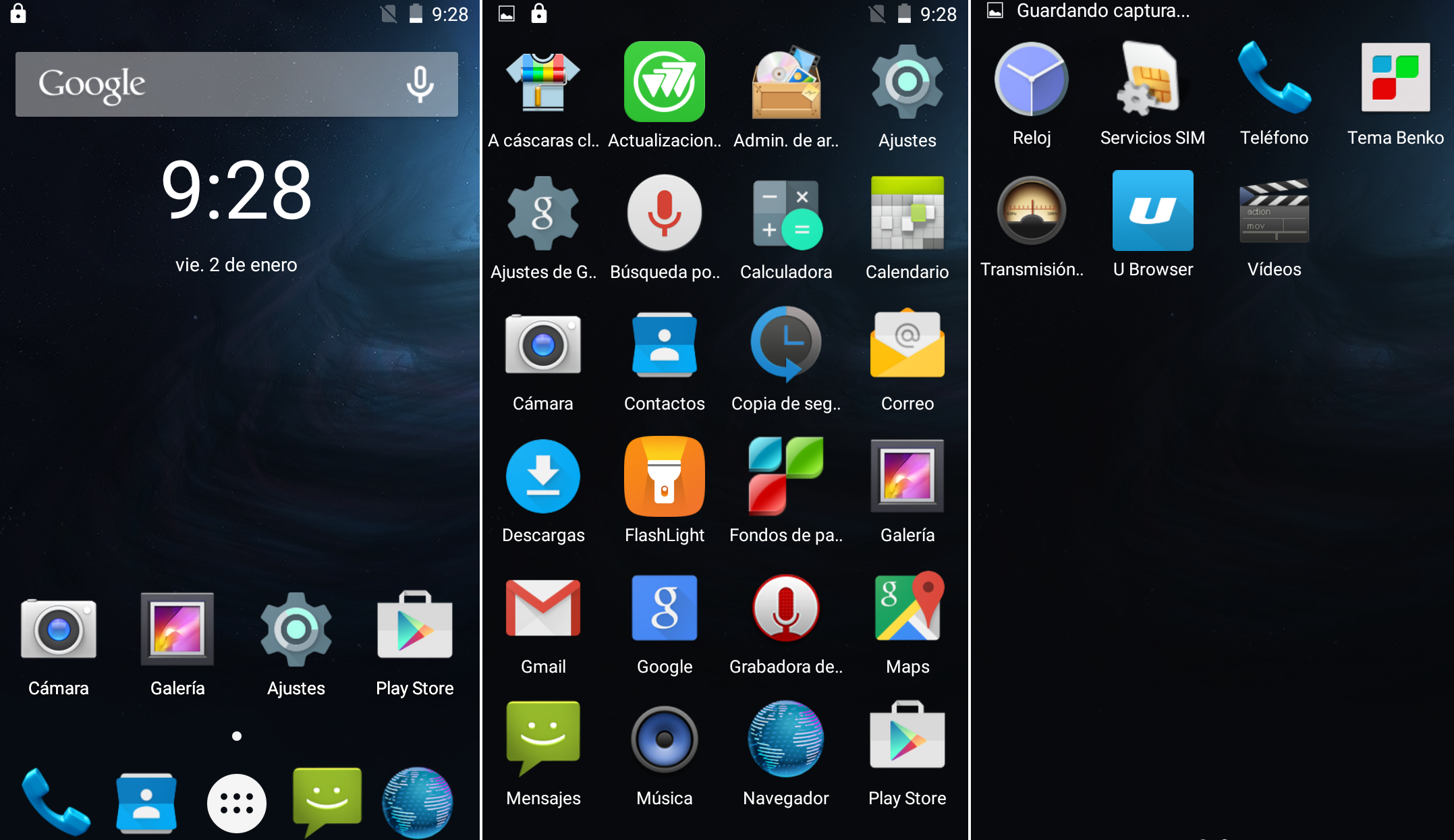Image resolution: width=1454 pixels, height=840 pixels.
Task: Open the globe browser in the dock
Action: (418, 802)
